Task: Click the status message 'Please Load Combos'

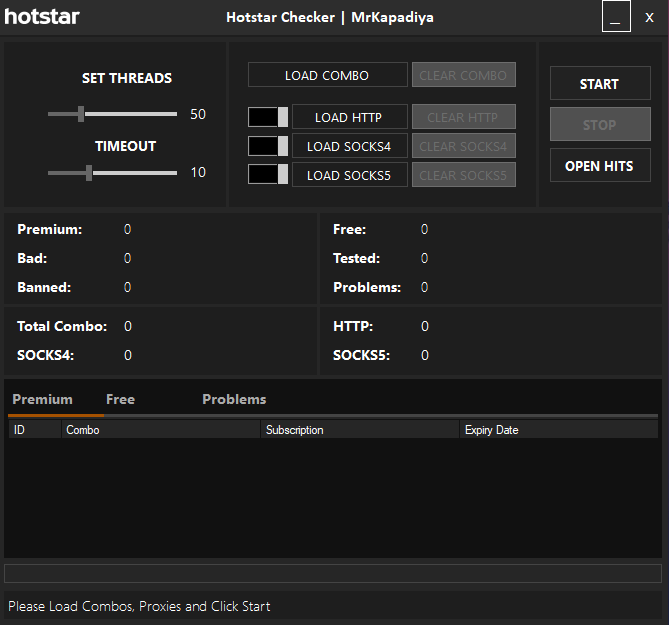Action: click(x=139, y=606)
